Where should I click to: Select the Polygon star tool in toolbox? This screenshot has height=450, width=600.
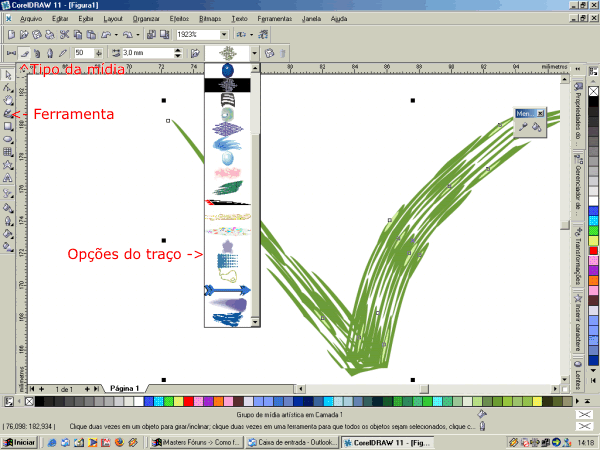(8, 164)
